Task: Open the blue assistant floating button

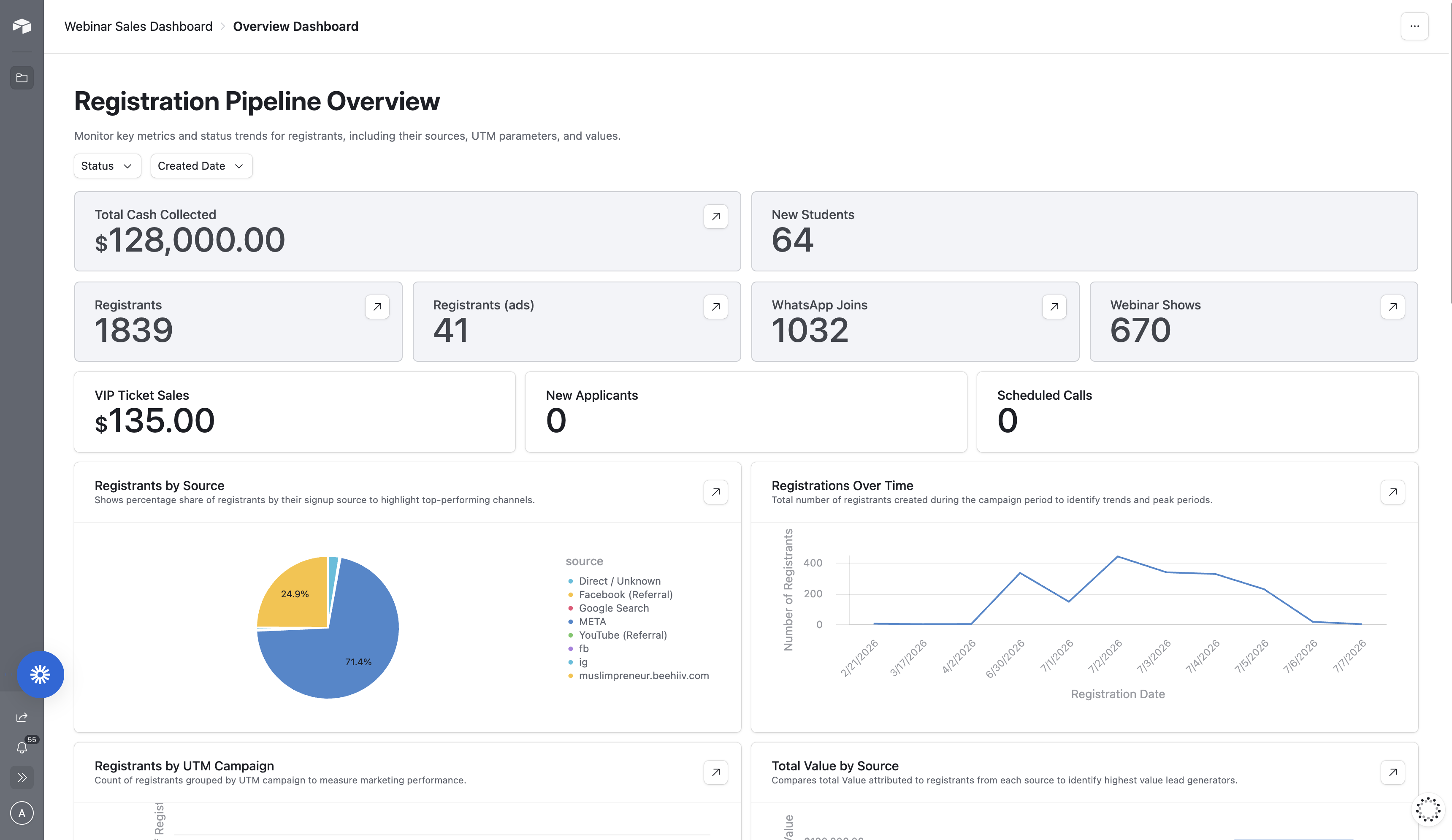Action: tap(40, 675)
